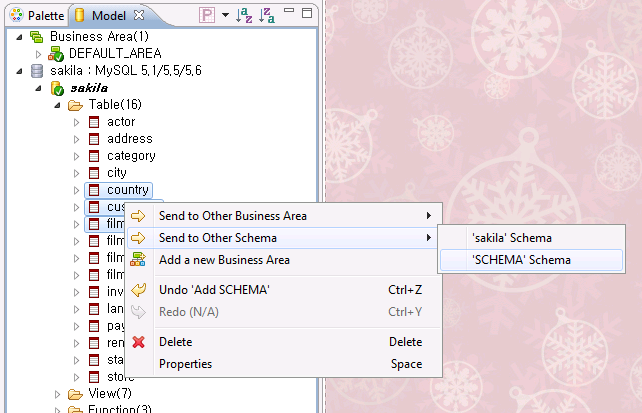The width and height of the screenshot is (642, 413).
Task: Select the country table icon
Action: (x=94, y=190)
